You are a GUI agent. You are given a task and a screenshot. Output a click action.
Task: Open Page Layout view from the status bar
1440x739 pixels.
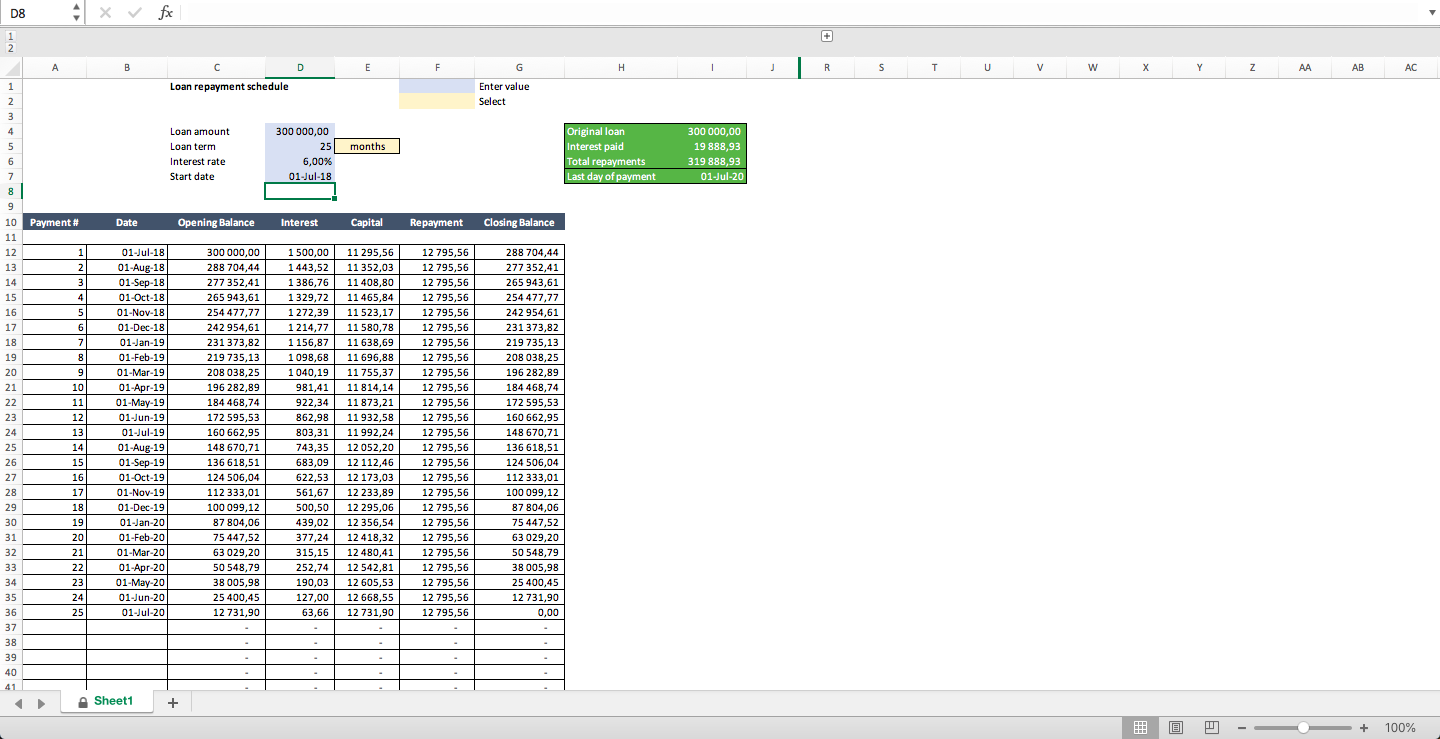click(x=1176, y=727)
